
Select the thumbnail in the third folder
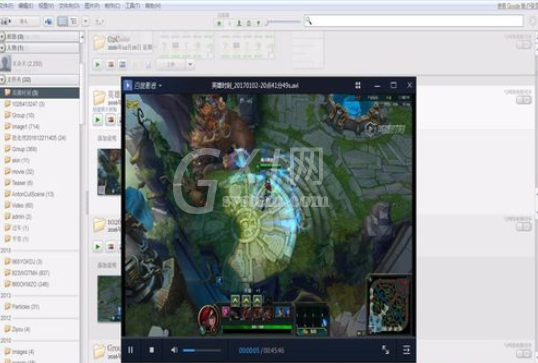click(109, 299)
